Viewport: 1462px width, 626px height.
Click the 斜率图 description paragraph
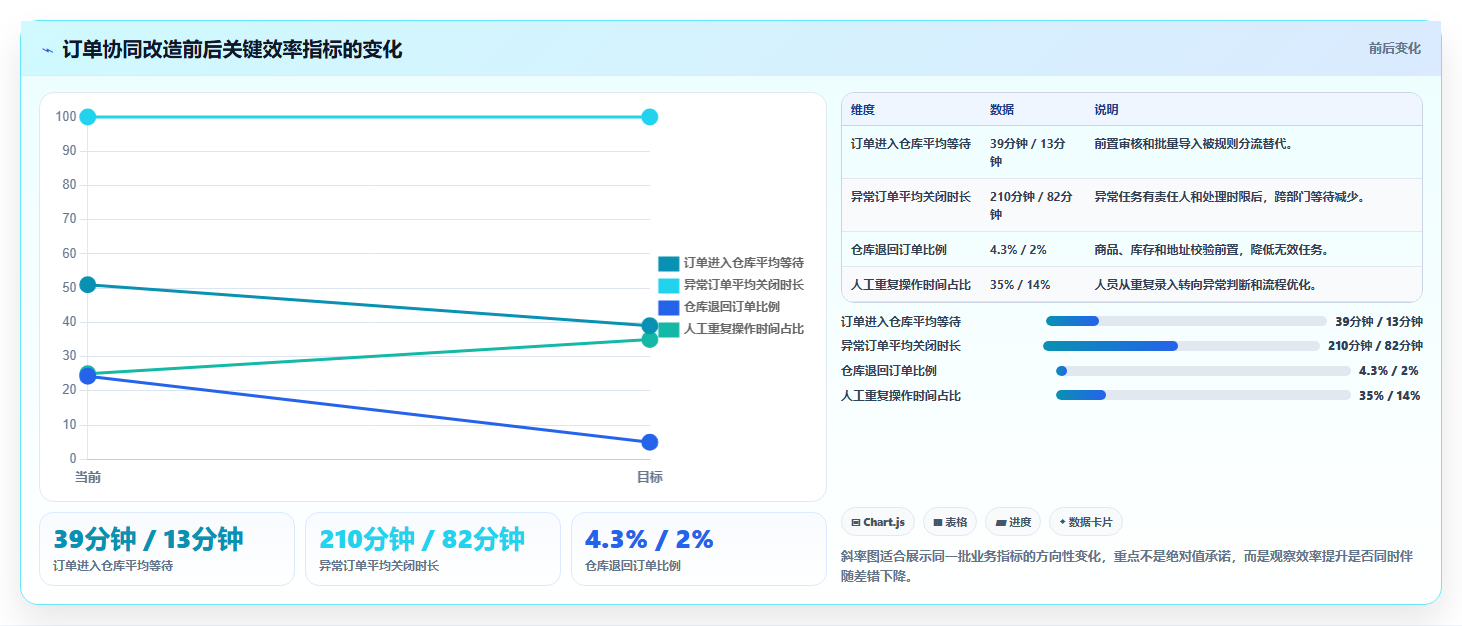(x=1127, y=566)
